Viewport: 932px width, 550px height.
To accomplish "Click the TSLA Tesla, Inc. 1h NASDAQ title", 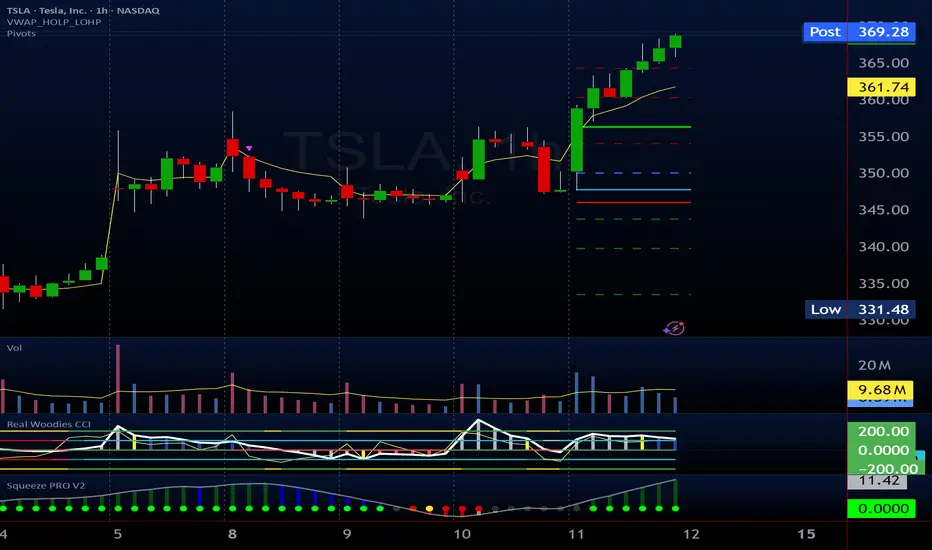I will 83,10.
